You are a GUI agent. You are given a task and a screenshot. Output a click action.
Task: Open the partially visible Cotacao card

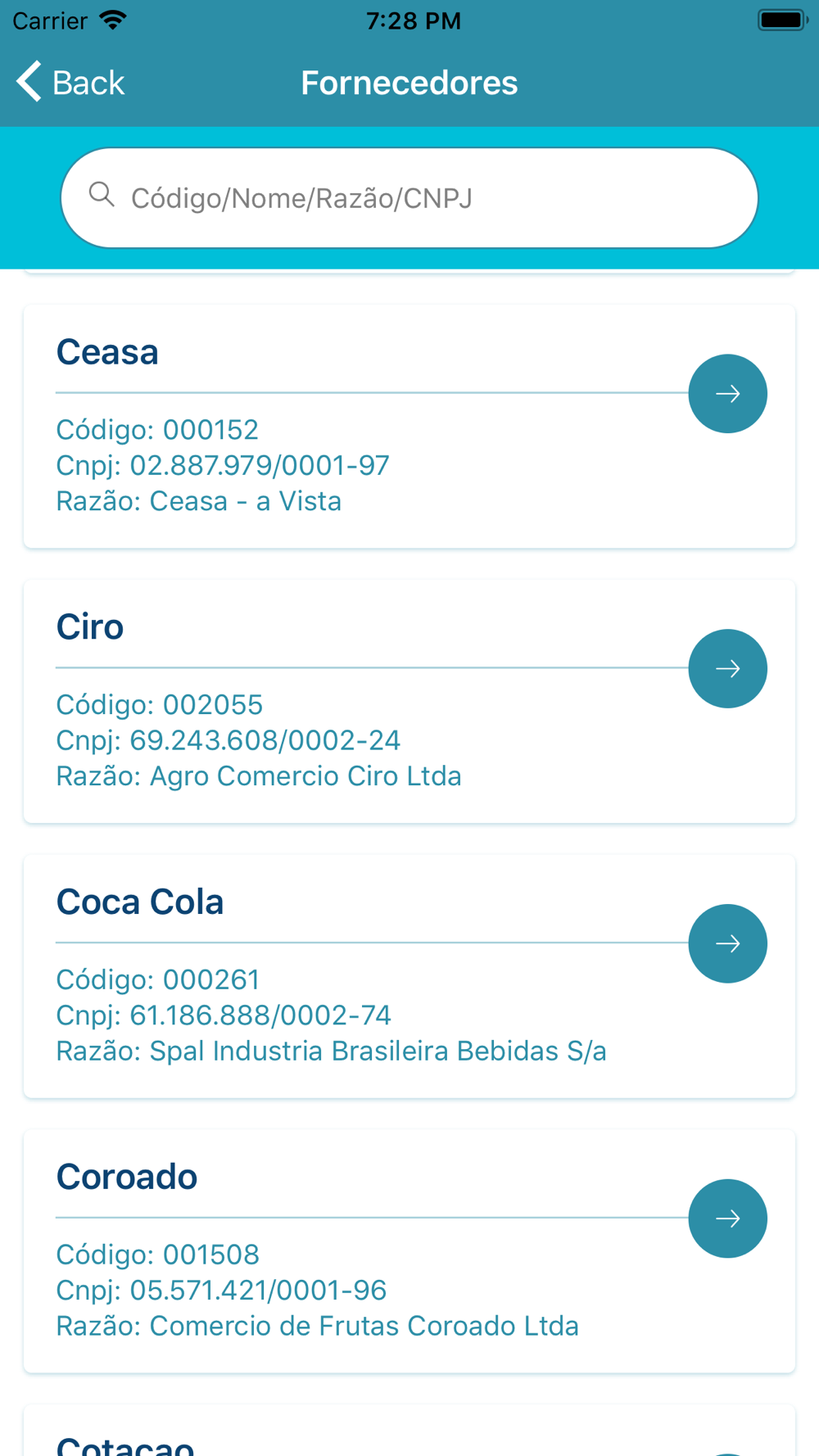pos(409,1431)
